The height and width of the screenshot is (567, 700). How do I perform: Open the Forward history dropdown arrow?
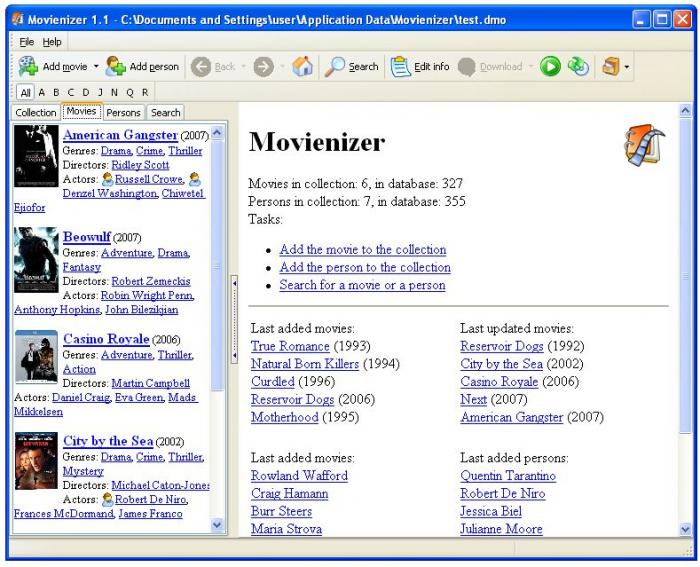[x=283, y=67]
